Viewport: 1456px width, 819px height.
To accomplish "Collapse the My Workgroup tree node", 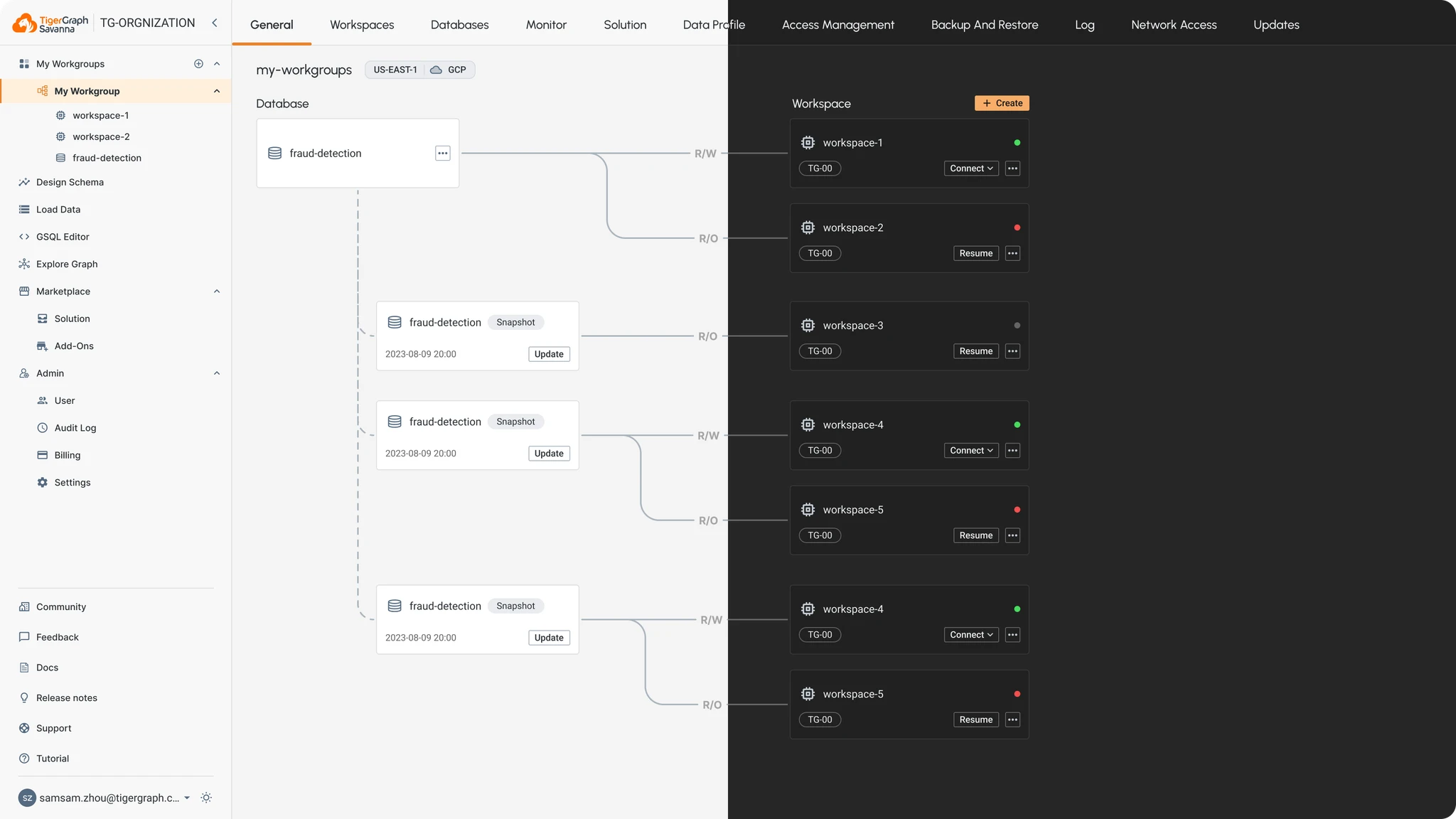I will click(x=217, y=91).
